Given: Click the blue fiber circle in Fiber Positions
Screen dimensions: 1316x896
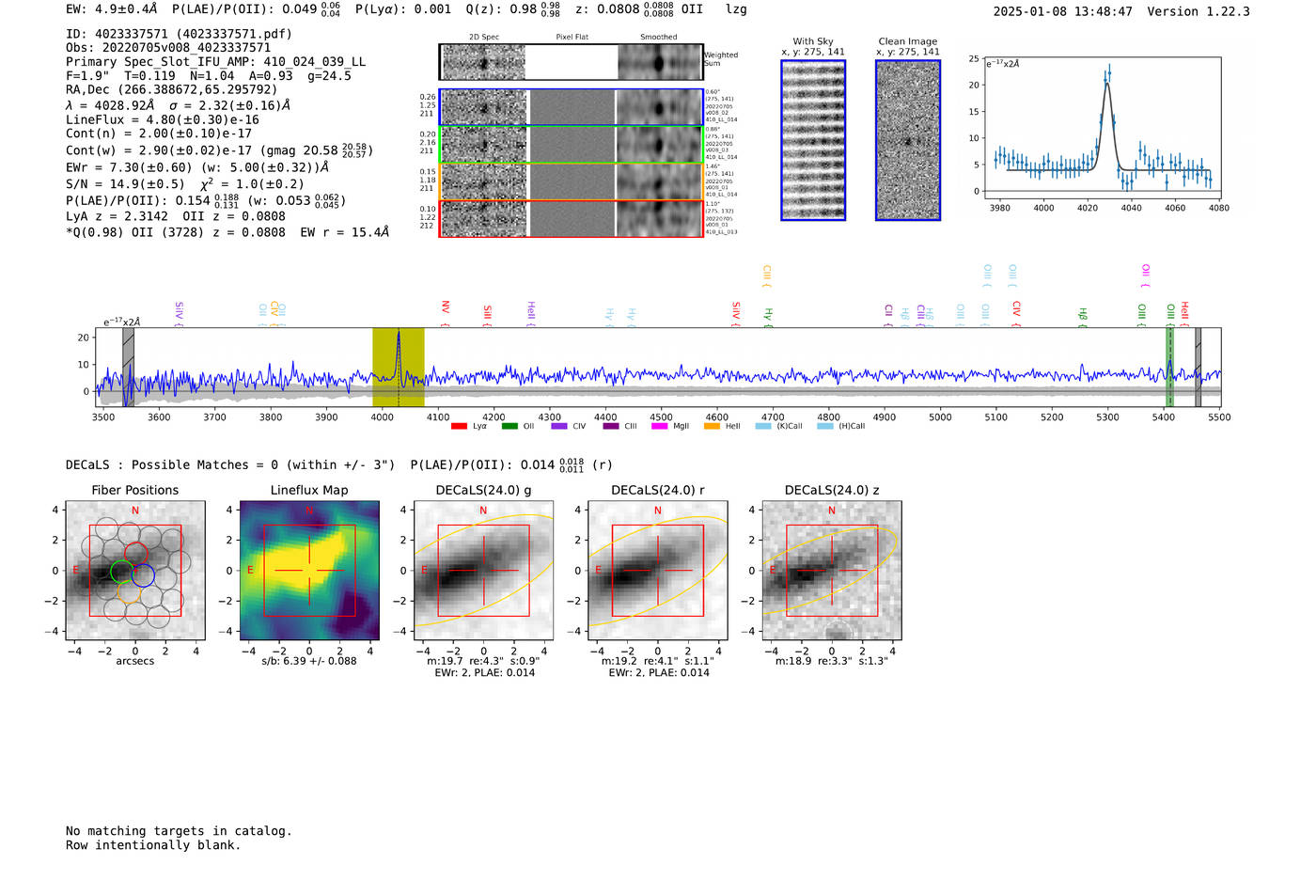Looking at the screenshot, I should [143, 575].
